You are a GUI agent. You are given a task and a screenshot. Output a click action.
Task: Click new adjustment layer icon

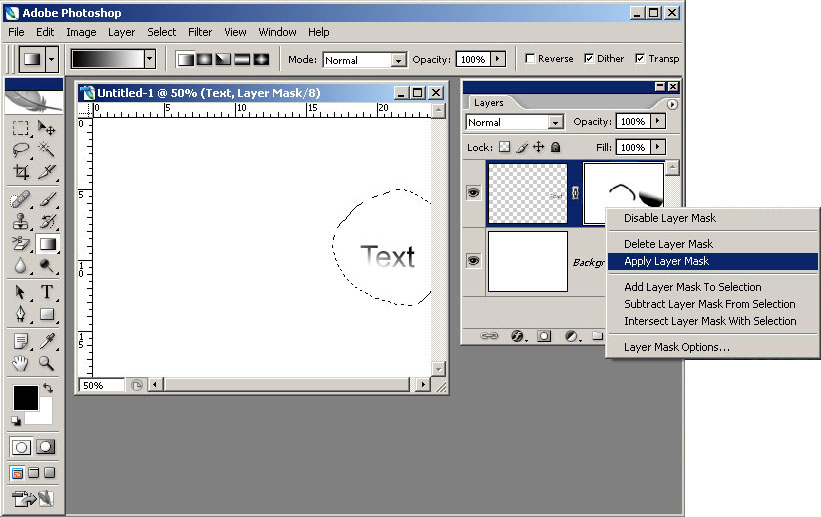(x=572, y=336)
